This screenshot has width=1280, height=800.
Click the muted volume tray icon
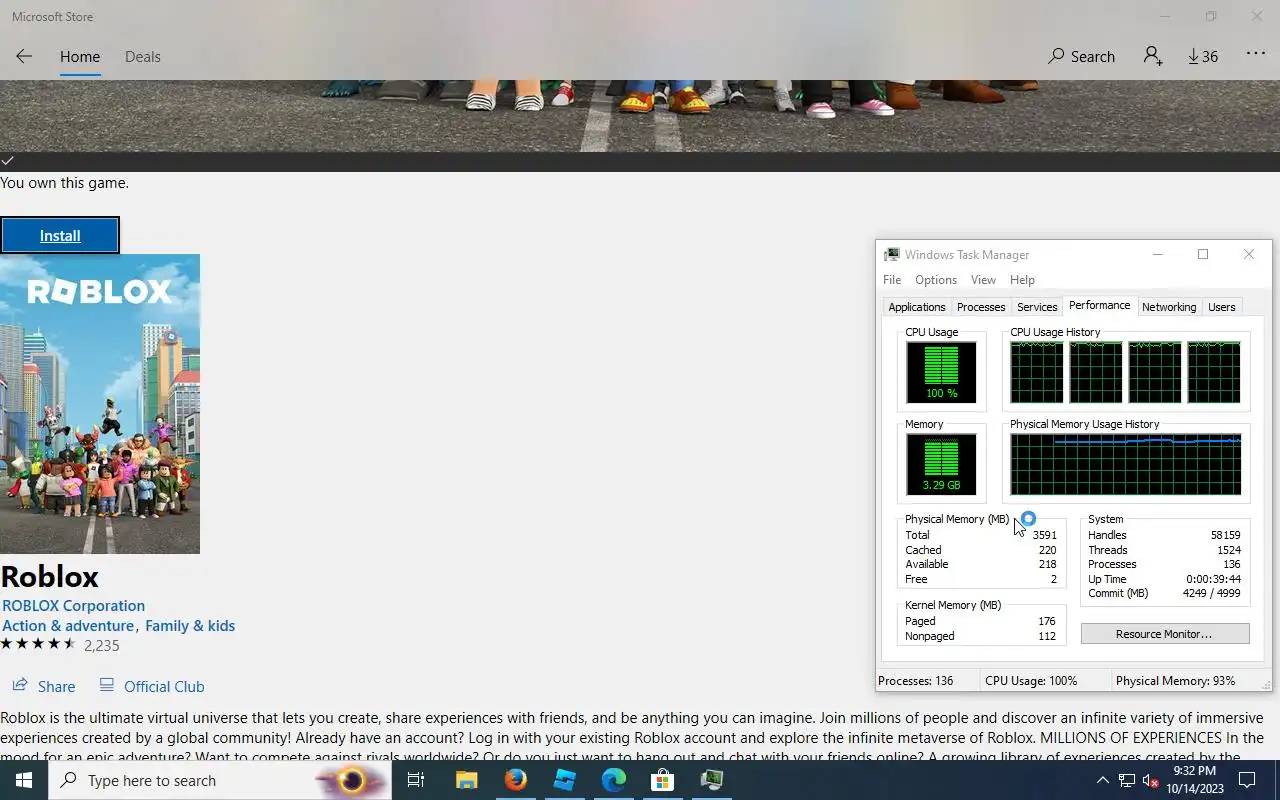1150,780
